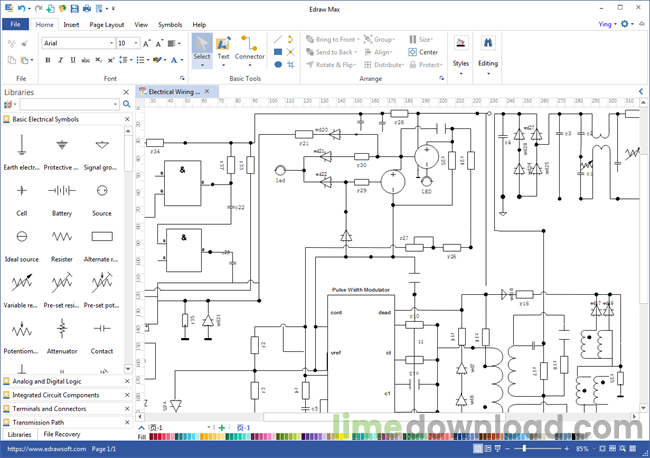Click the Center arrange button
Screen dimensions: 650x458
(423, 52)
